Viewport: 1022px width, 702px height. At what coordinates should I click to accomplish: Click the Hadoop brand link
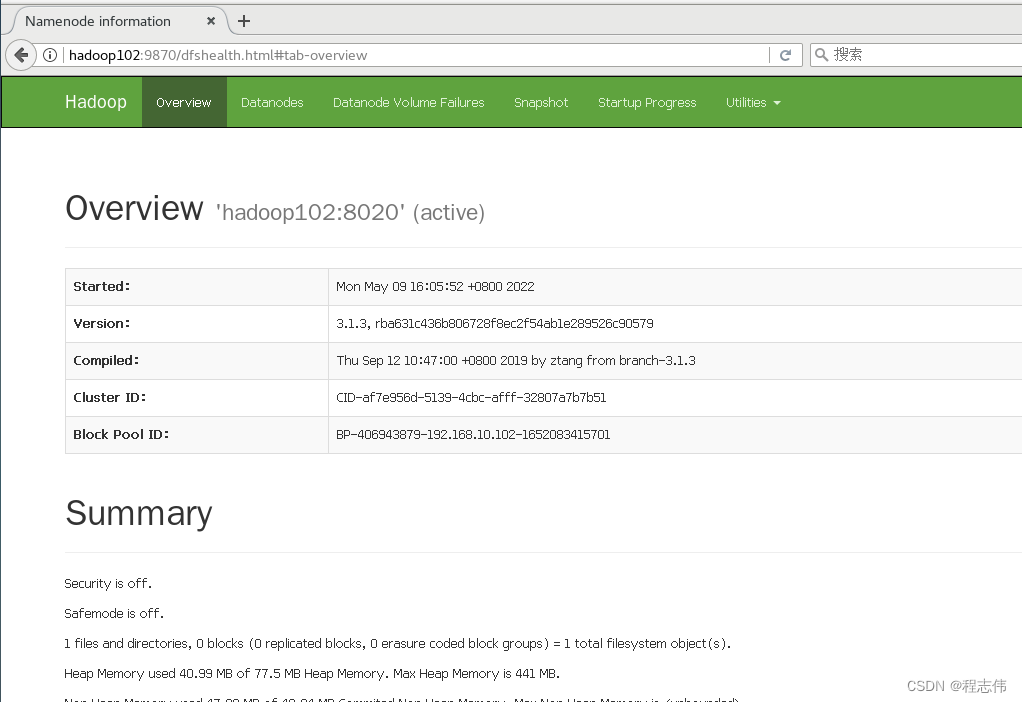coord(96,102)
